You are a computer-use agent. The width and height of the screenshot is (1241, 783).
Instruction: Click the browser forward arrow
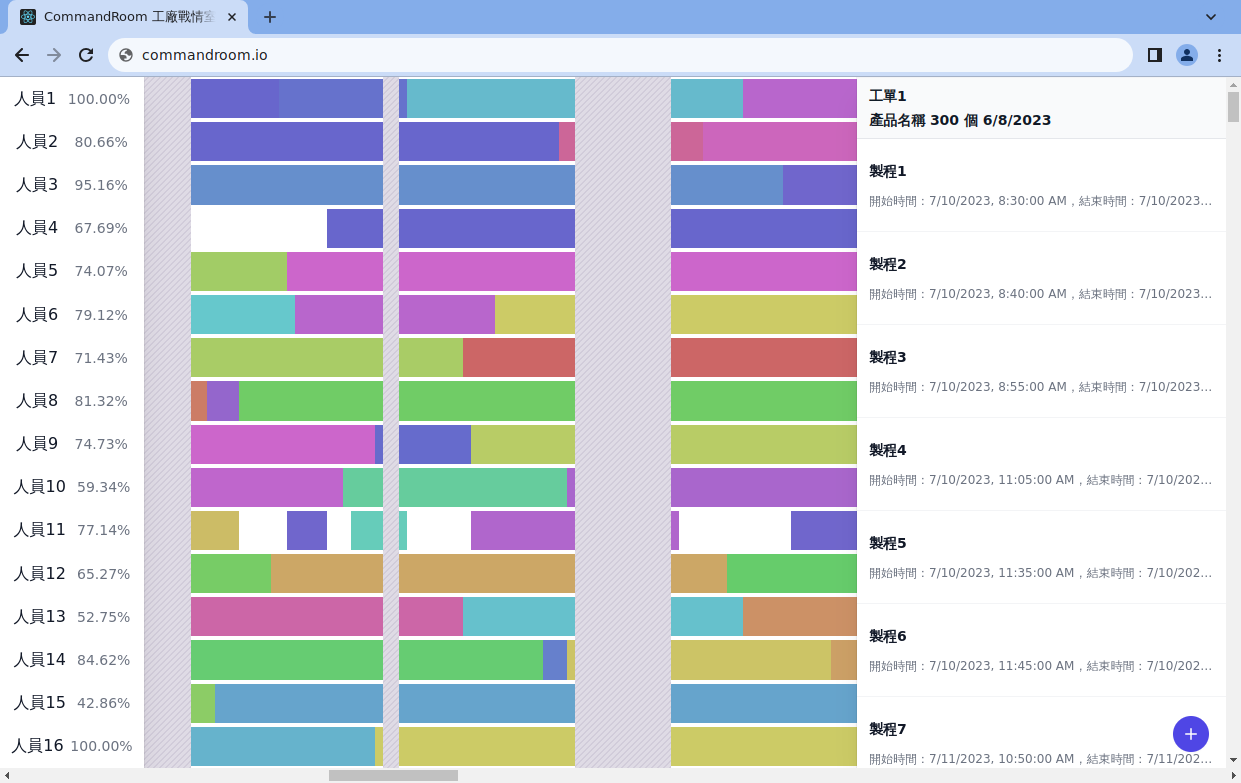pos(54,55)
